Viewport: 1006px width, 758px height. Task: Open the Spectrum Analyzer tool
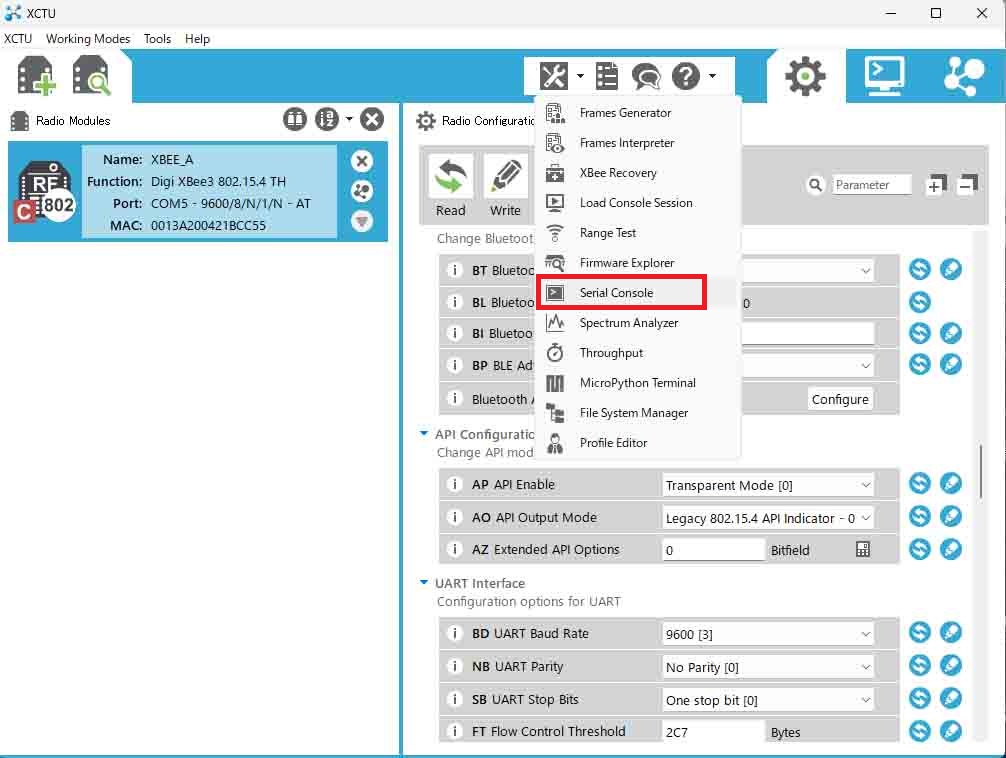coord(637,323)
